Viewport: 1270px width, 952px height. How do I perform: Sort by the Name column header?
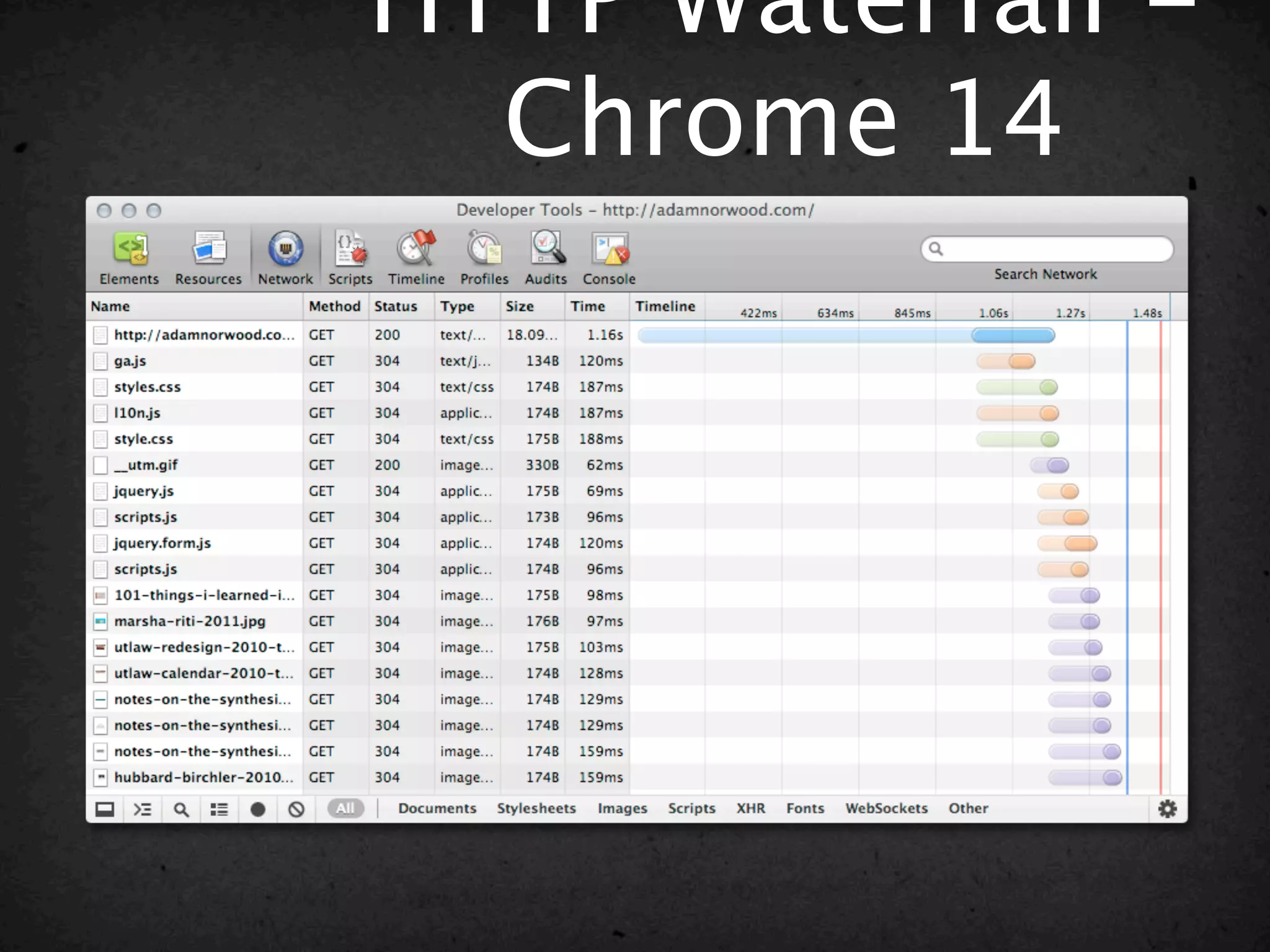[194, 306]
